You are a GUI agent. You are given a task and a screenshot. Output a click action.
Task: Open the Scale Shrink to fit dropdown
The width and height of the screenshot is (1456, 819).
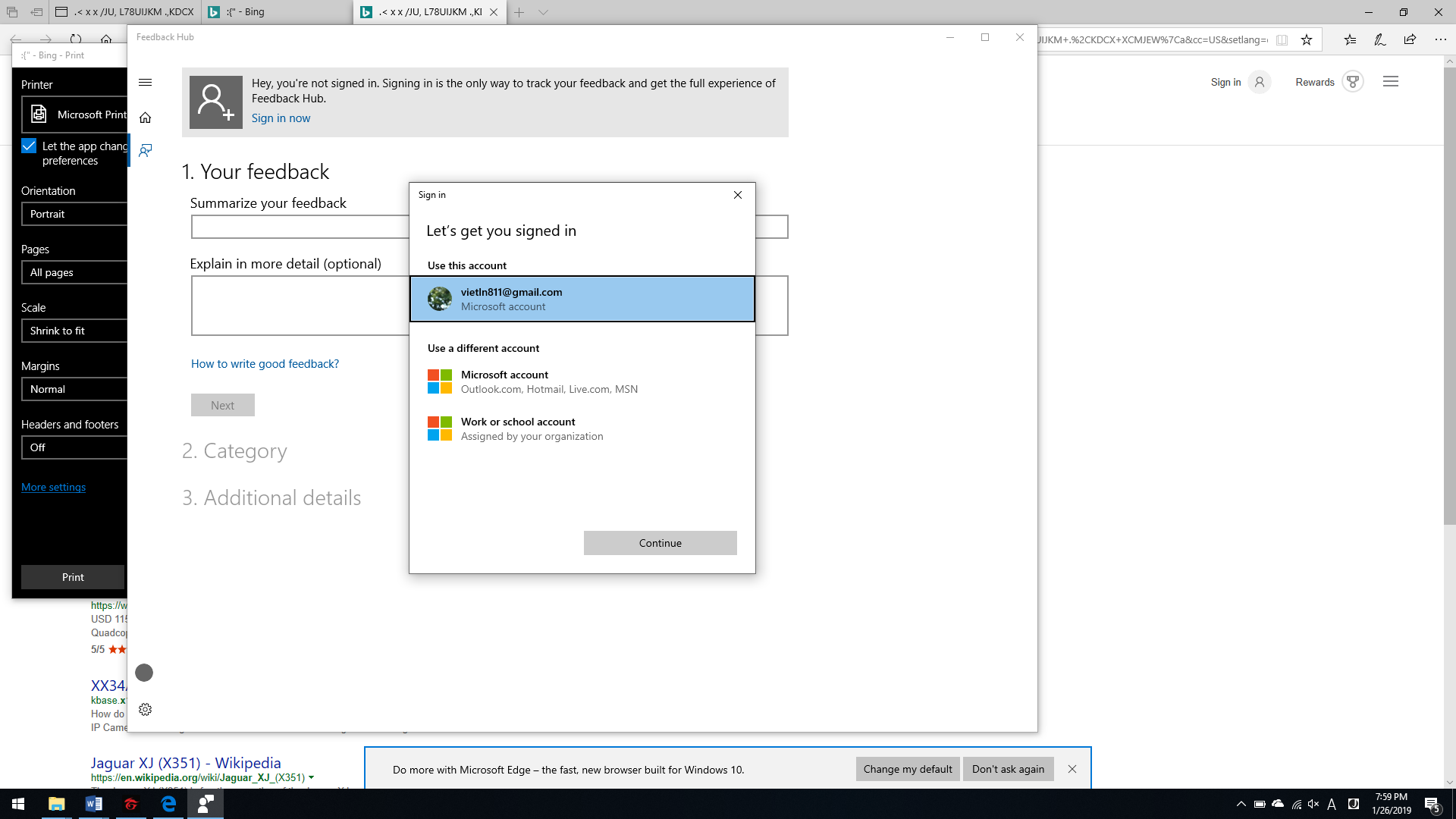pos(74,331)
